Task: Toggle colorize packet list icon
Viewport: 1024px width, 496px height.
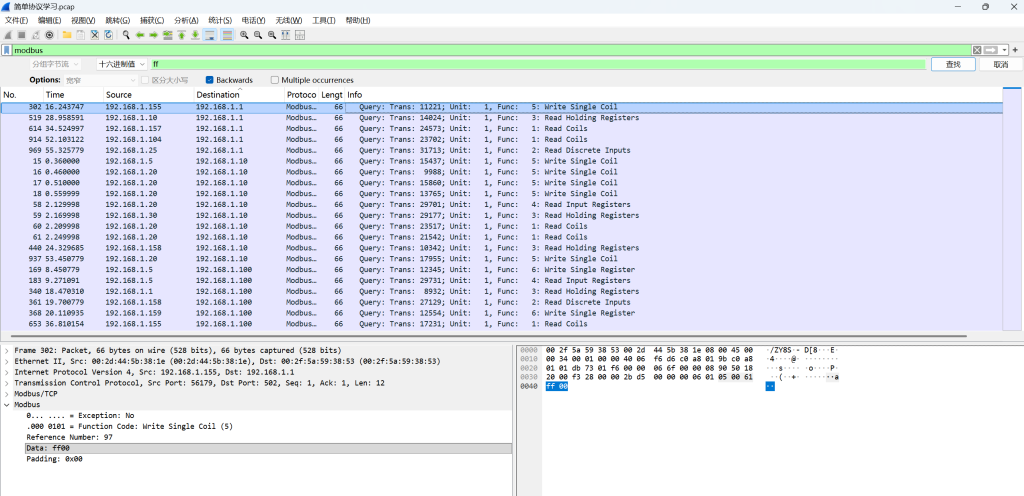Action: (x=227, y=35)
